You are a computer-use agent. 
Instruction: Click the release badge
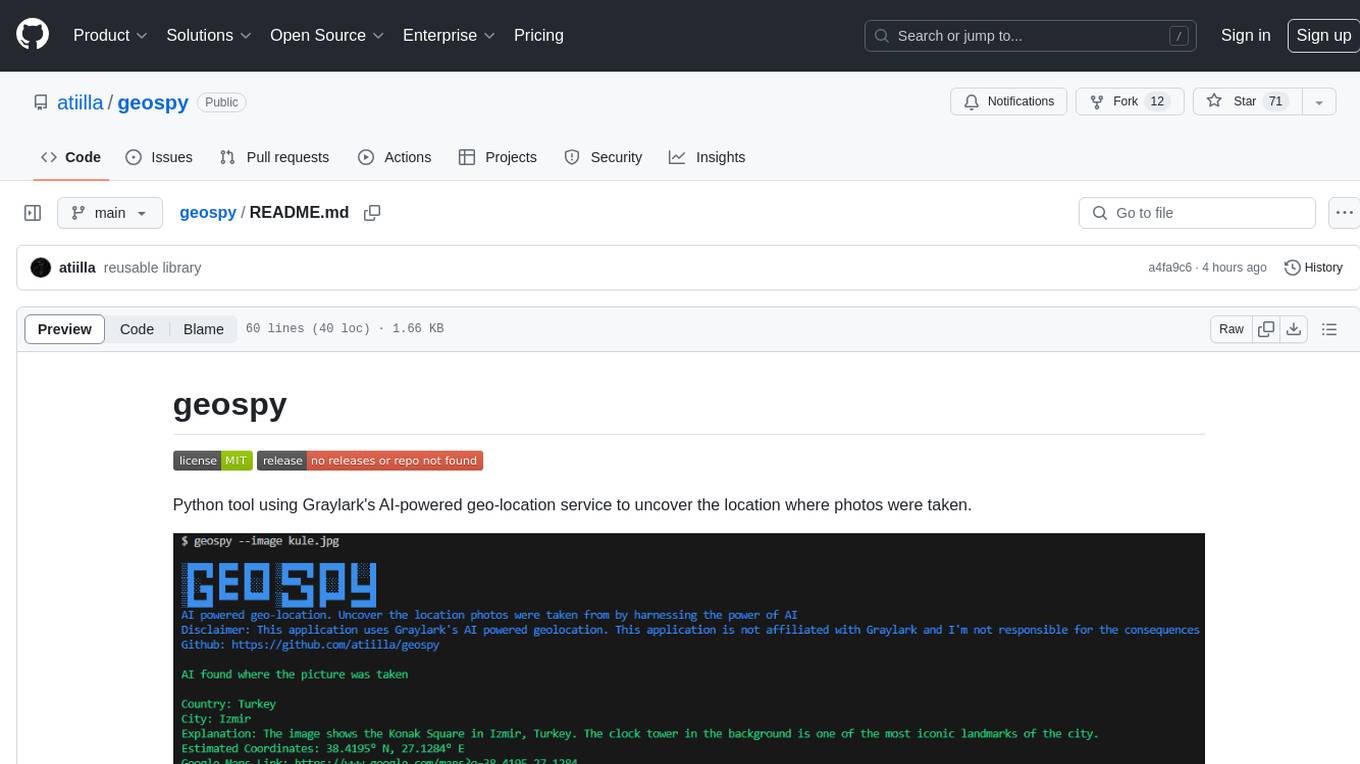coord(370,461)
